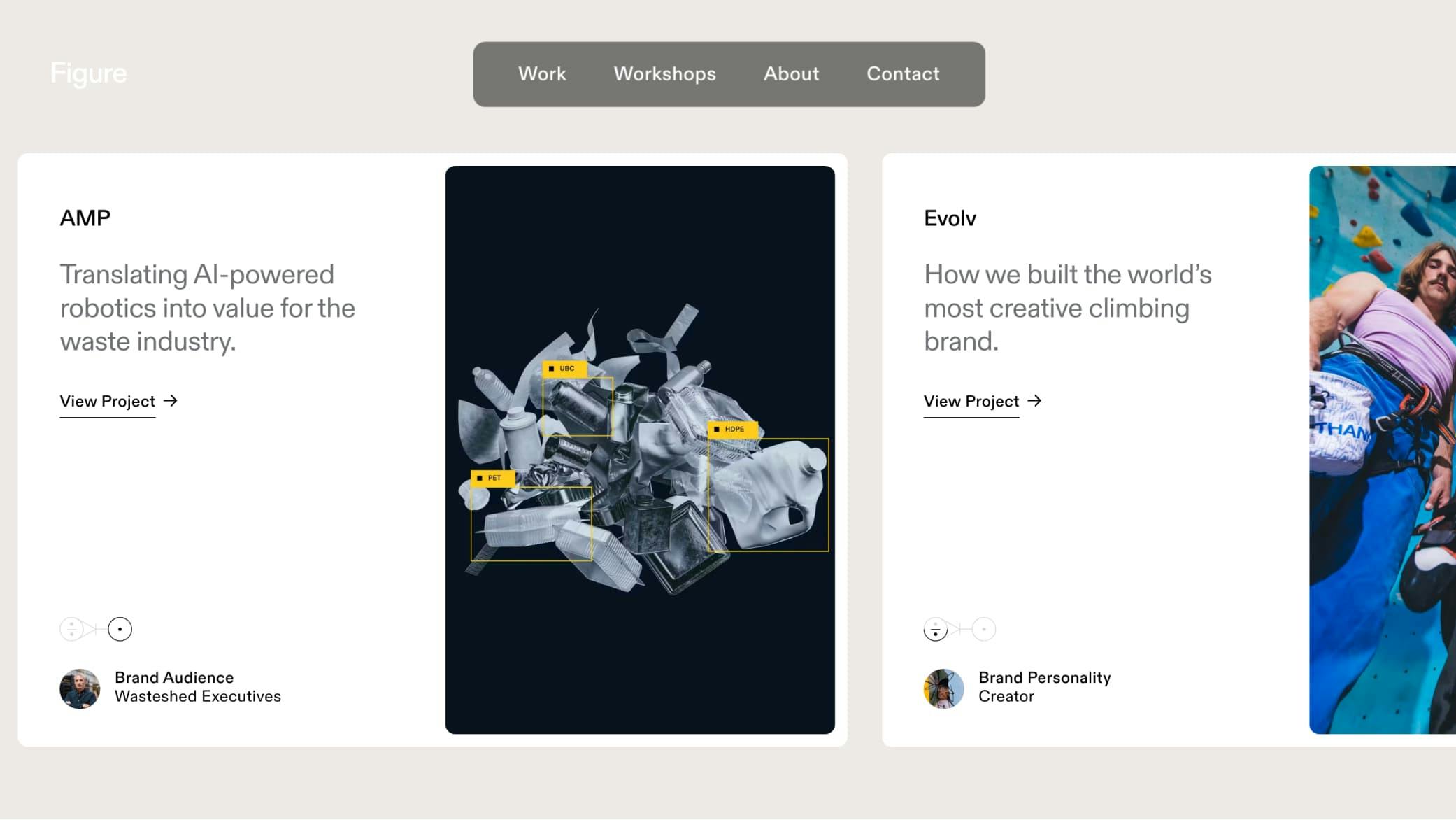This screenshot has height=820, width=1456.
Task: Click the arrow icon beside Evolv View Project
Action: coord(1034,401)
